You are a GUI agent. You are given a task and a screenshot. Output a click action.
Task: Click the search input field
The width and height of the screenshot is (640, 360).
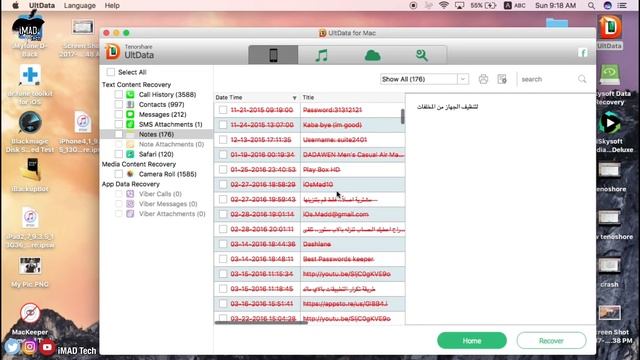coord(547,79)
